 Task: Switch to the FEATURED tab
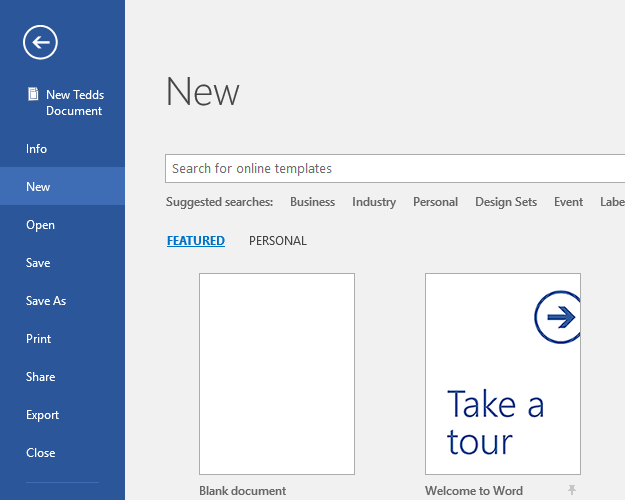point(196,241)
